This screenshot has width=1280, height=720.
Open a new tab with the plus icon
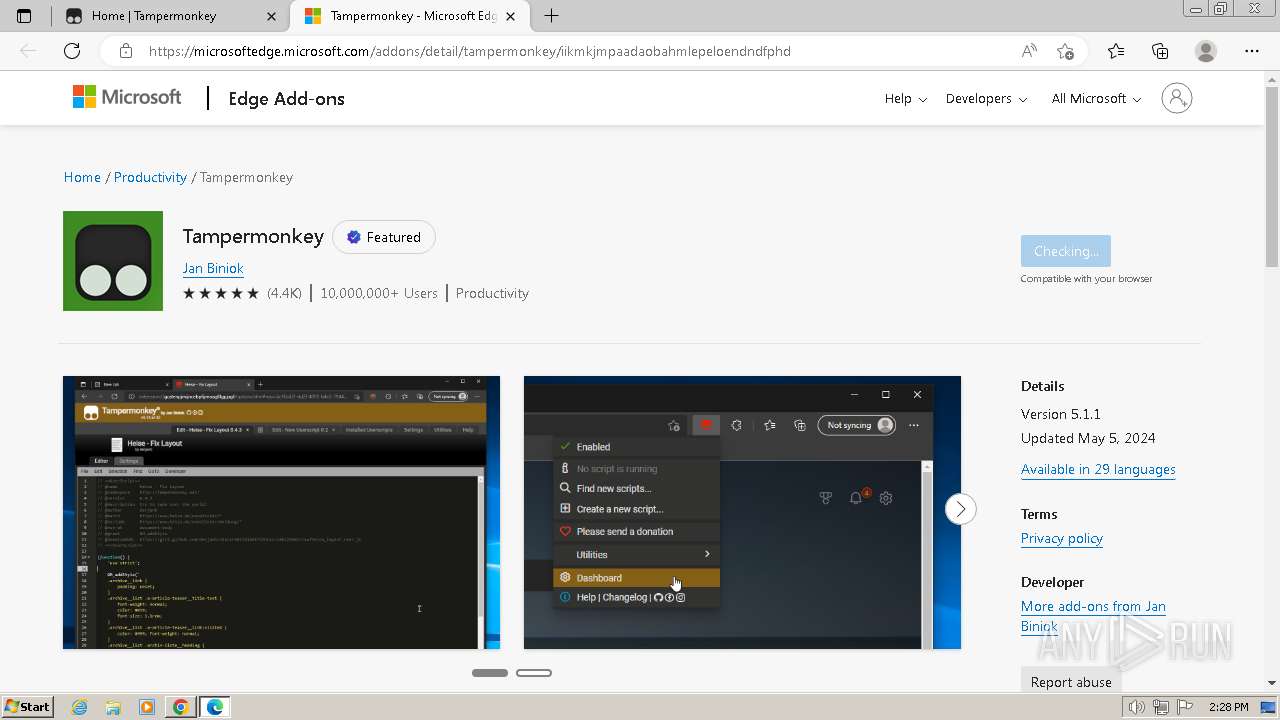point(551,16)
